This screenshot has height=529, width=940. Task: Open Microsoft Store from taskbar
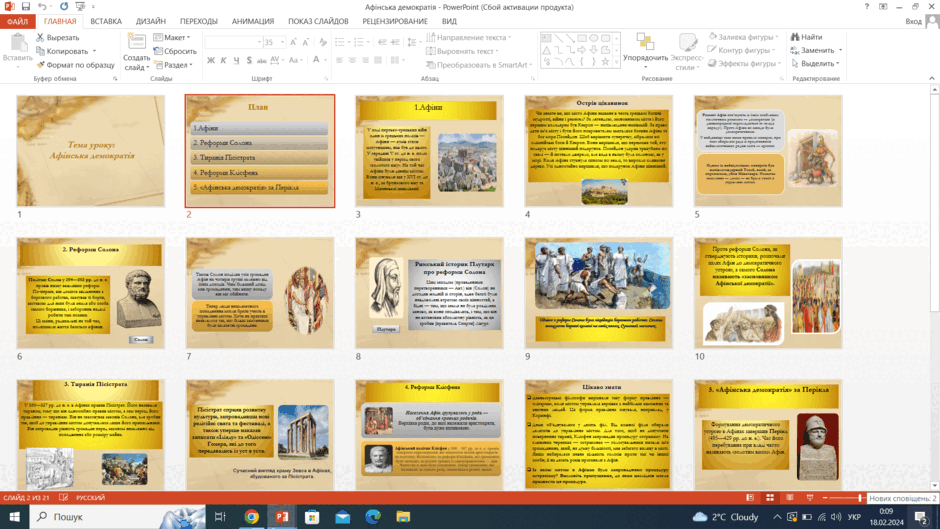click(x=312, y=516)
